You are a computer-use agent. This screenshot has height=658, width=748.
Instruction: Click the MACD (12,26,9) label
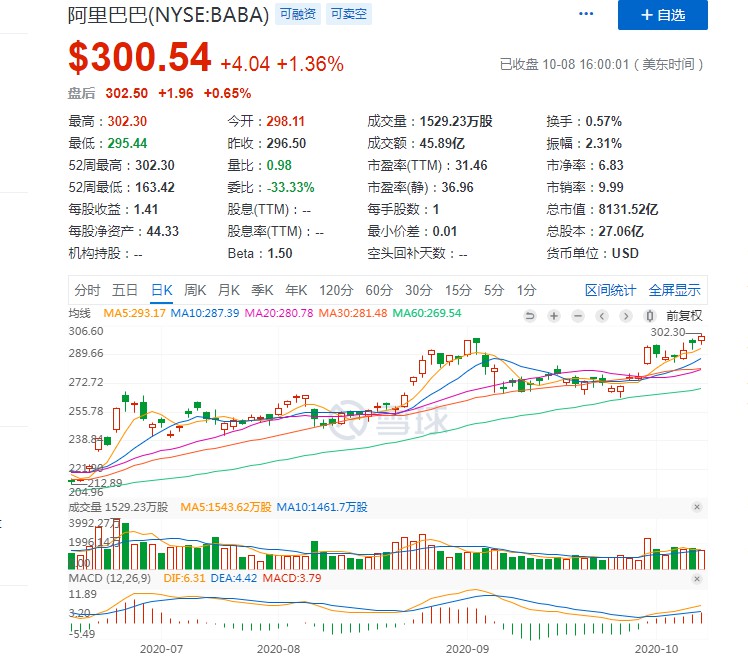click(x=110, y=578)
